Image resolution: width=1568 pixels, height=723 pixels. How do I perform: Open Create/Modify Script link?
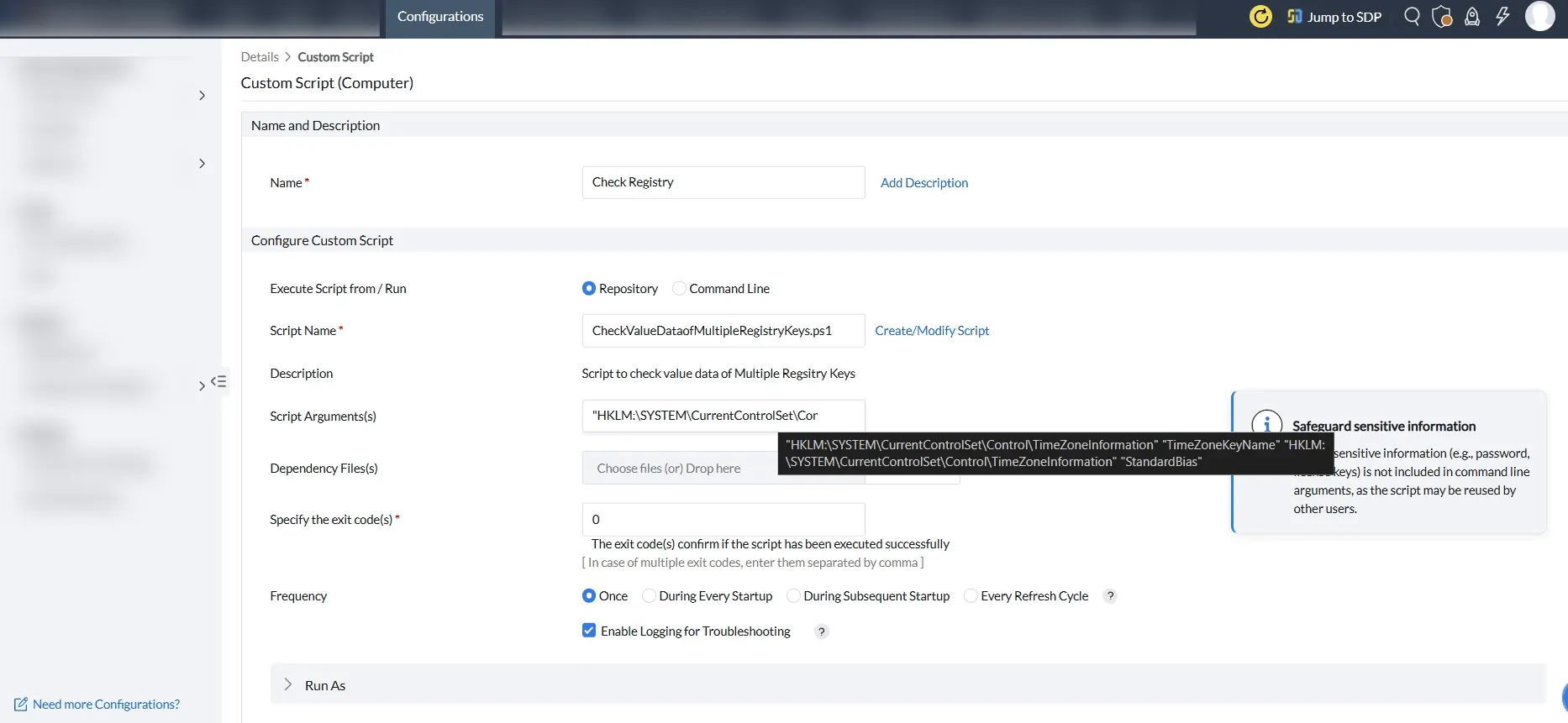click(932, 330)
